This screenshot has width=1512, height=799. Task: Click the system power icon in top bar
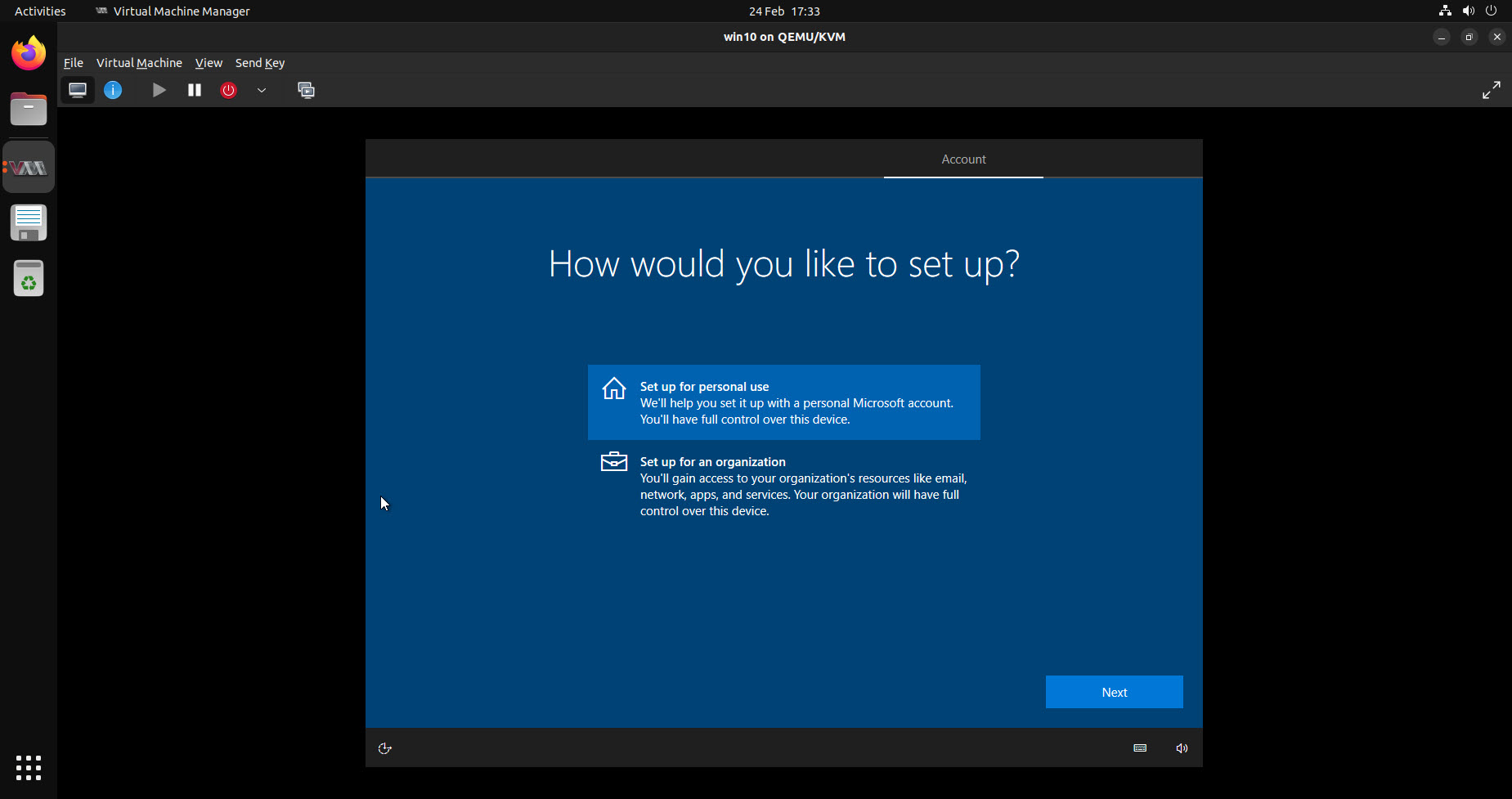(x=1492, y=11)
